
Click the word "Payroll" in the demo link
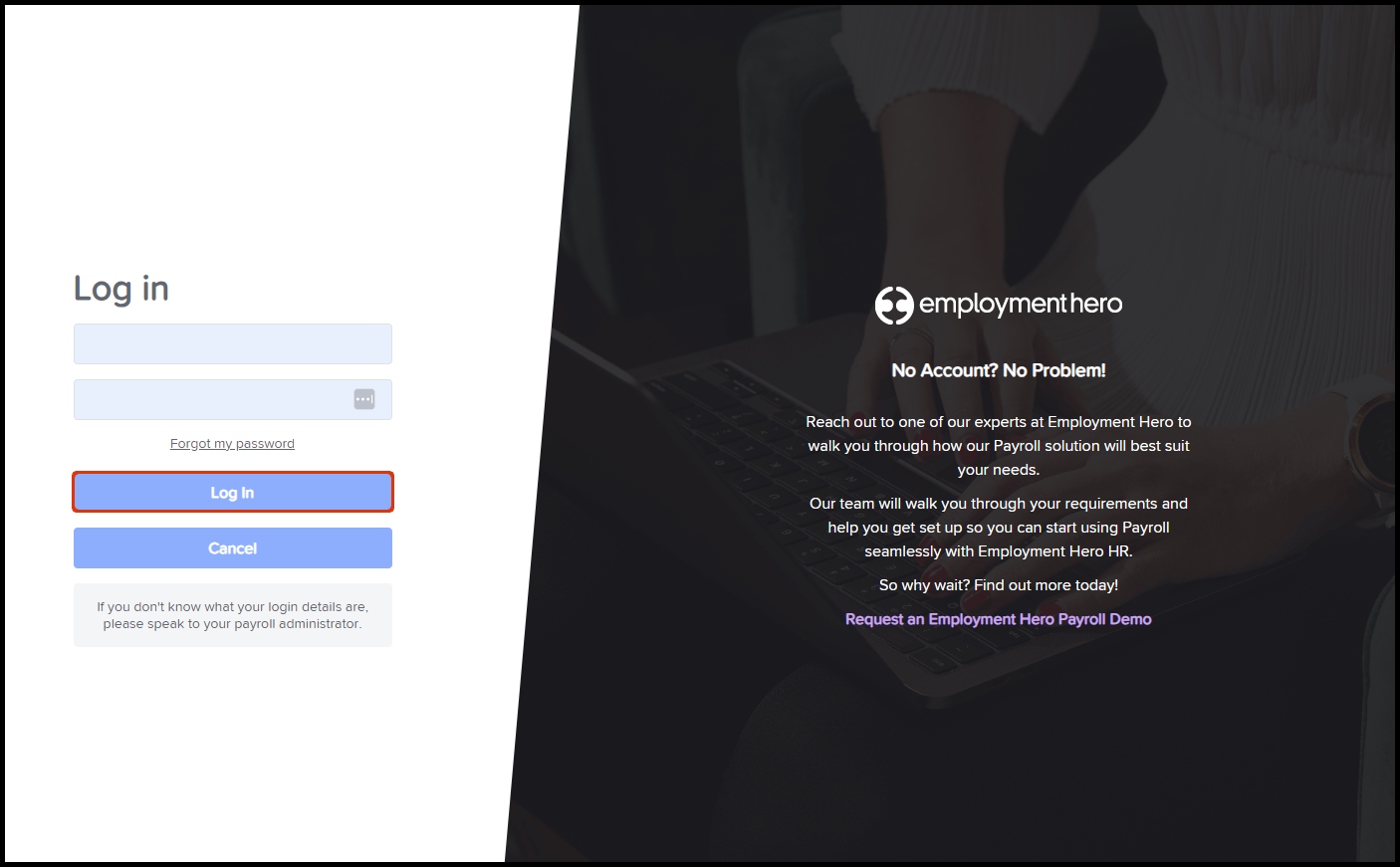(x=1081, y=619)
